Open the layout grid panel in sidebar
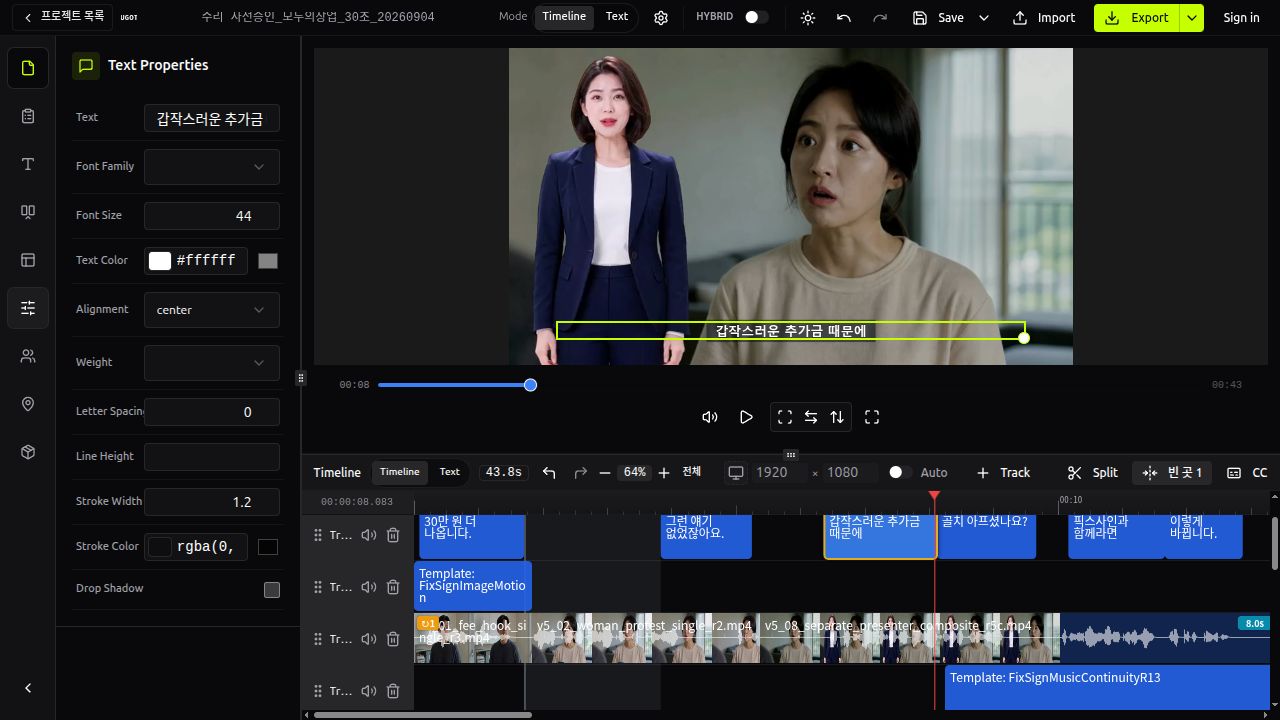 click(28, 260)
